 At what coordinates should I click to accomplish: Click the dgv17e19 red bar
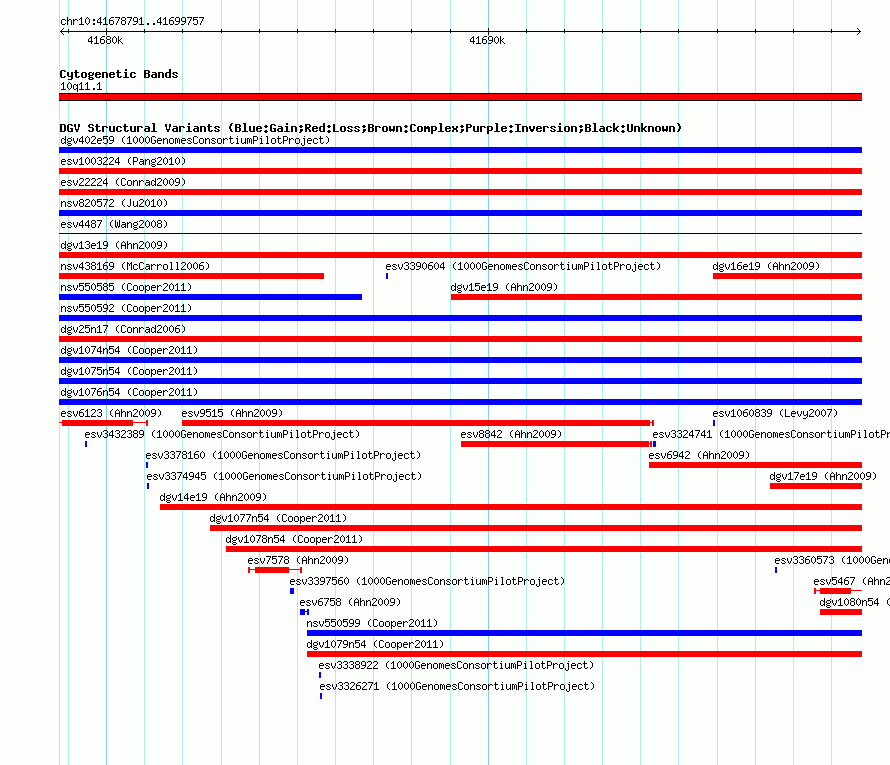tap(816, 486)
